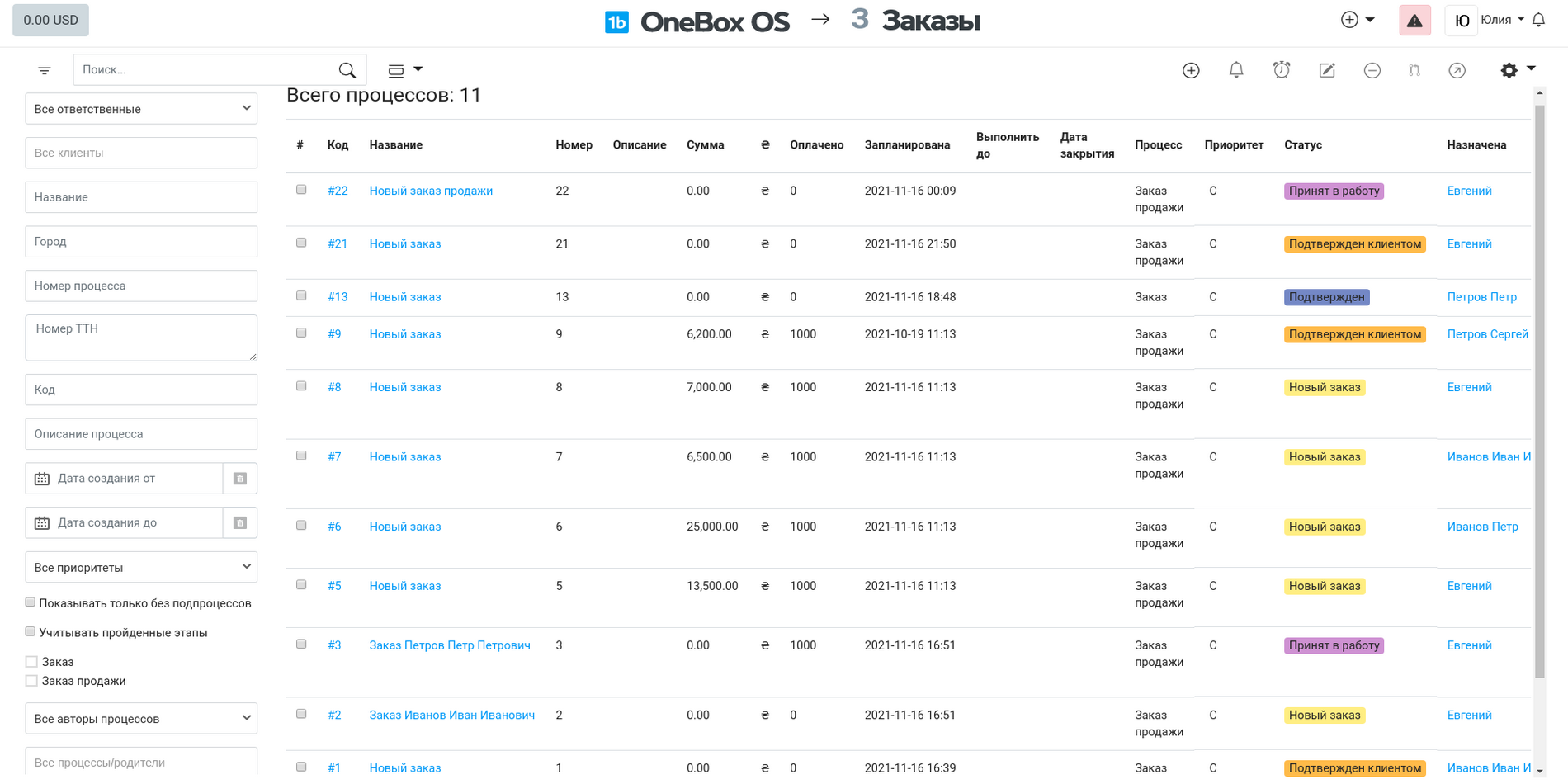Image resolution: width=1568 pixels, height=784 pixels.
Task: Click the export arrow circle icon
Action: point(1457,70)
